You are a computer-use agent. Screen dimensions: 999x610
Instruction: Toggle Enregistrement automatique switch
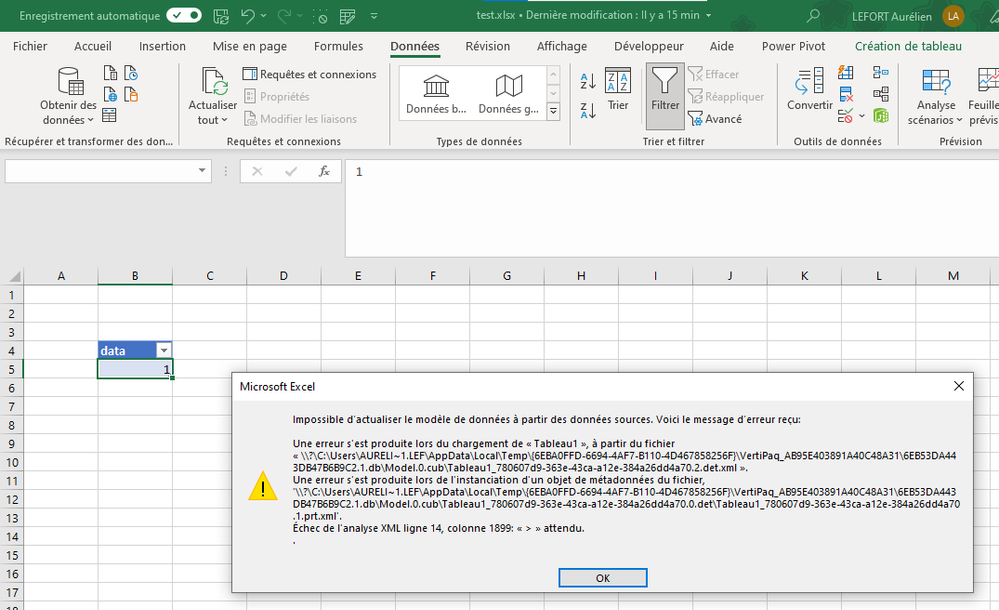pyautogui.click(x=183, y=16)
